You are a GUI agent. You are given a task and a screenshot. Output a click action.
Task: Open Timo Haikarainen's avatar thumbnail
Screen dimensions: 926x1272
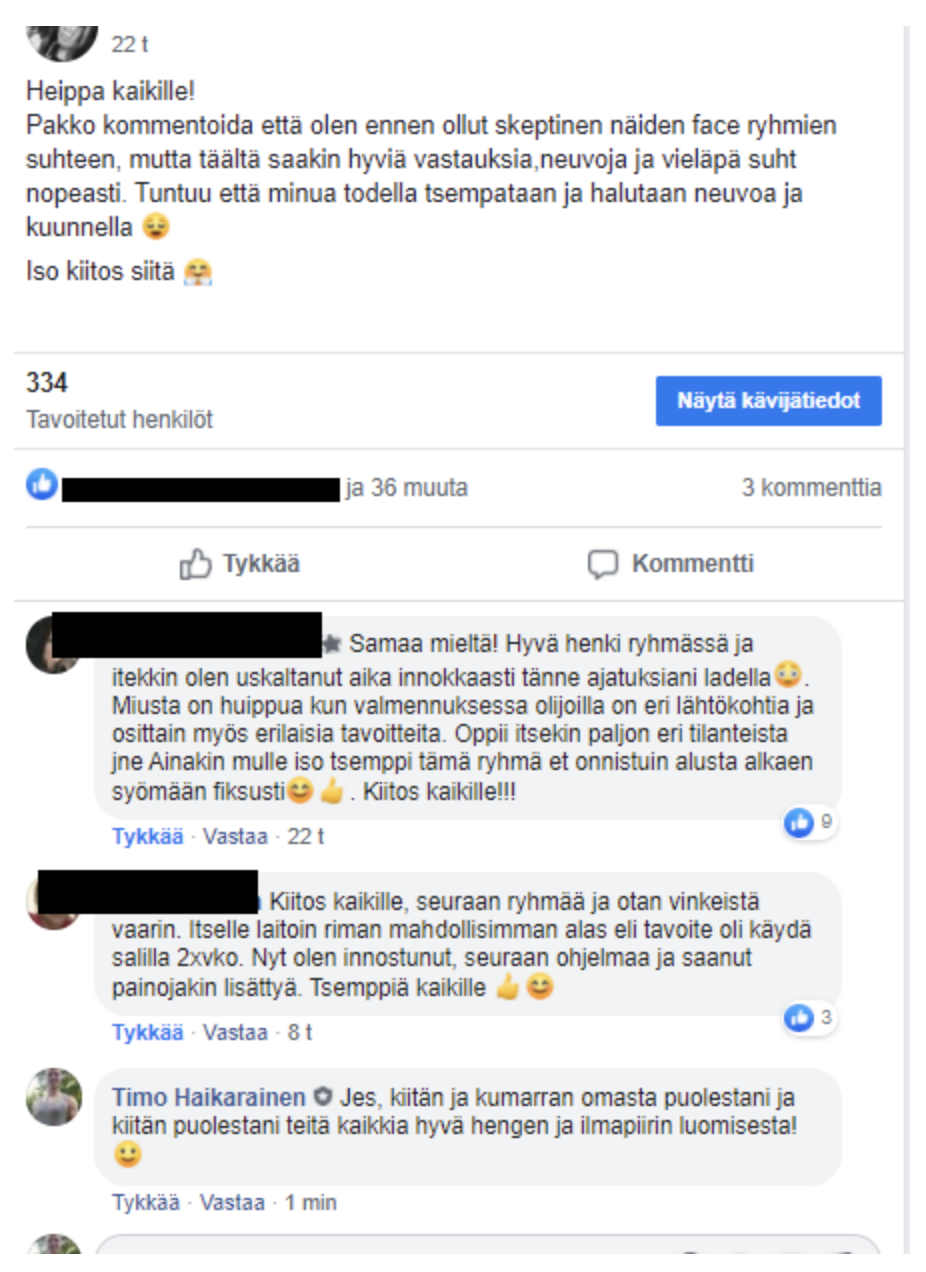[54, 1096]
